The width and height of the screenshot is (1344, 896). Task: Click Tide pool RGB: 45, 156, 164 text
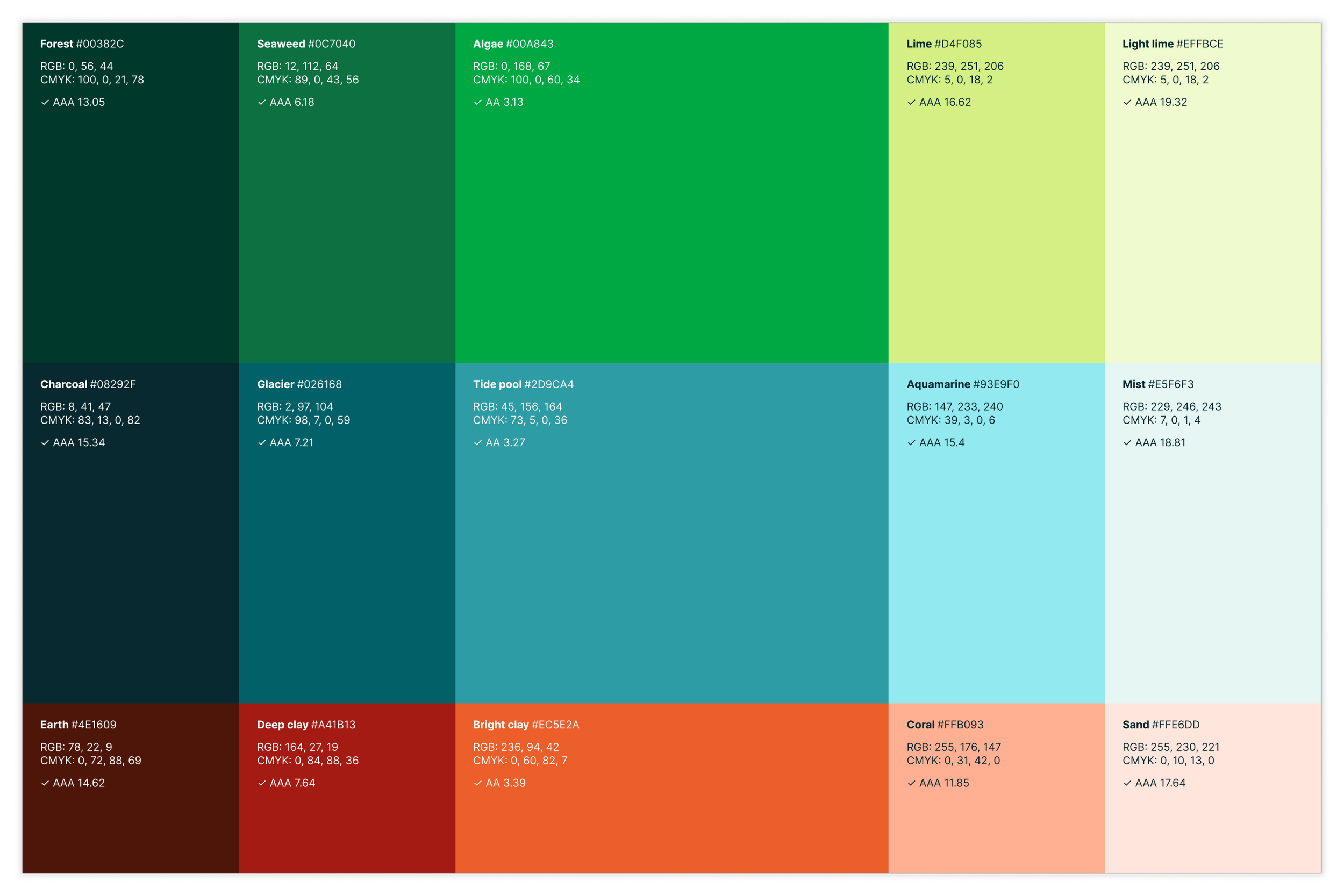coord(517,406)
